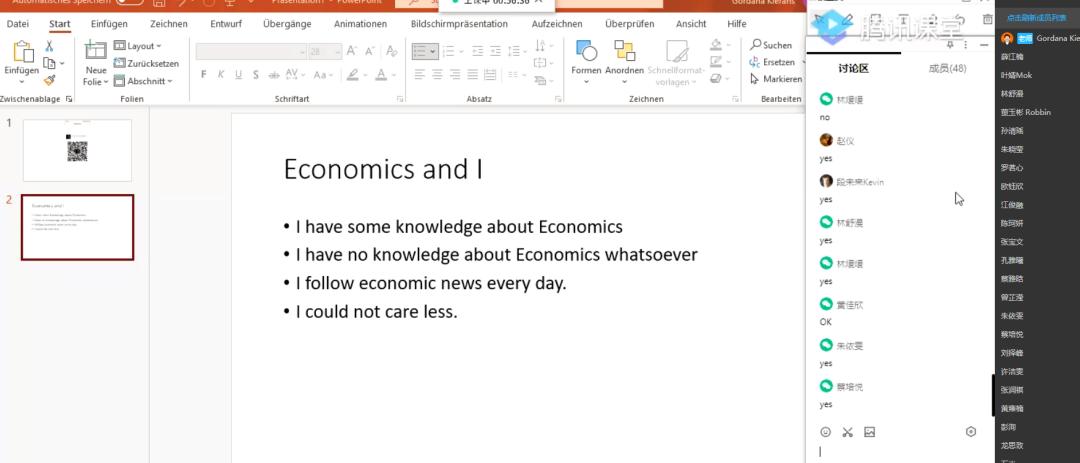Expand the Abschnitt dropdown

coord(144,81)
